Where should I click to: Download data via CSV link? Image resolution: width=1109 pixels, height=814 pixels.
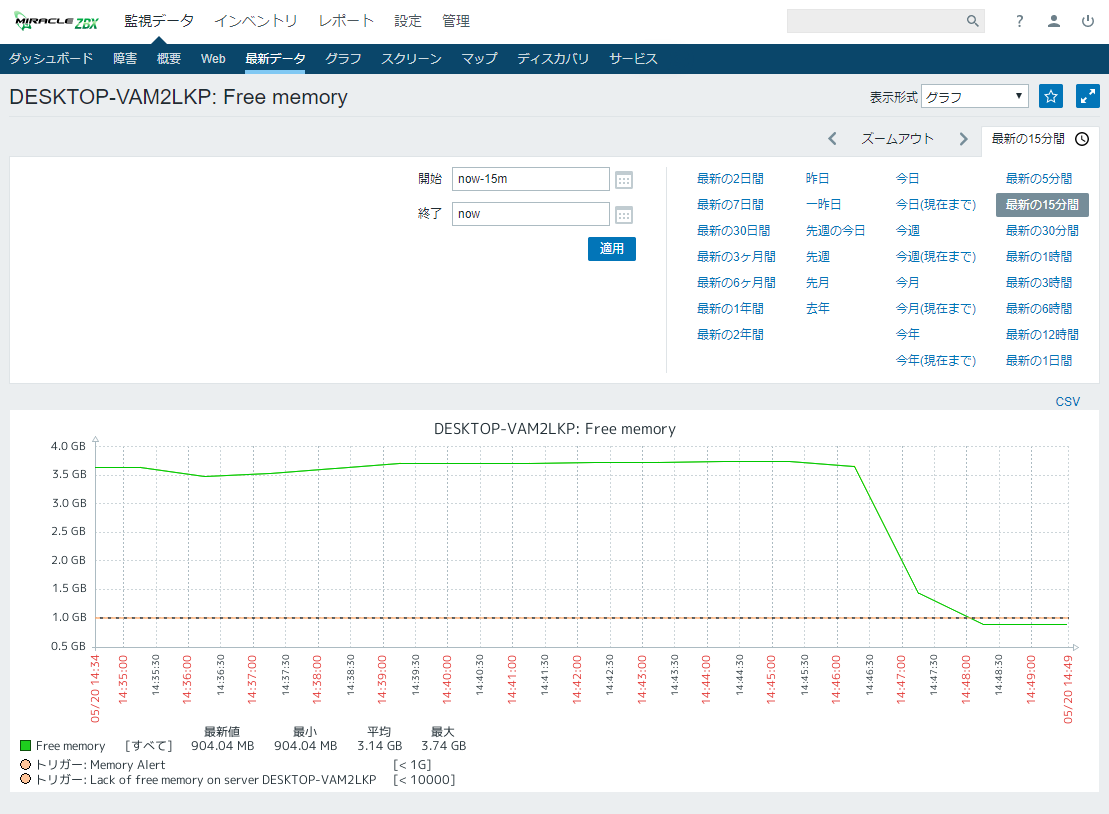click(x=1067, y=401)
